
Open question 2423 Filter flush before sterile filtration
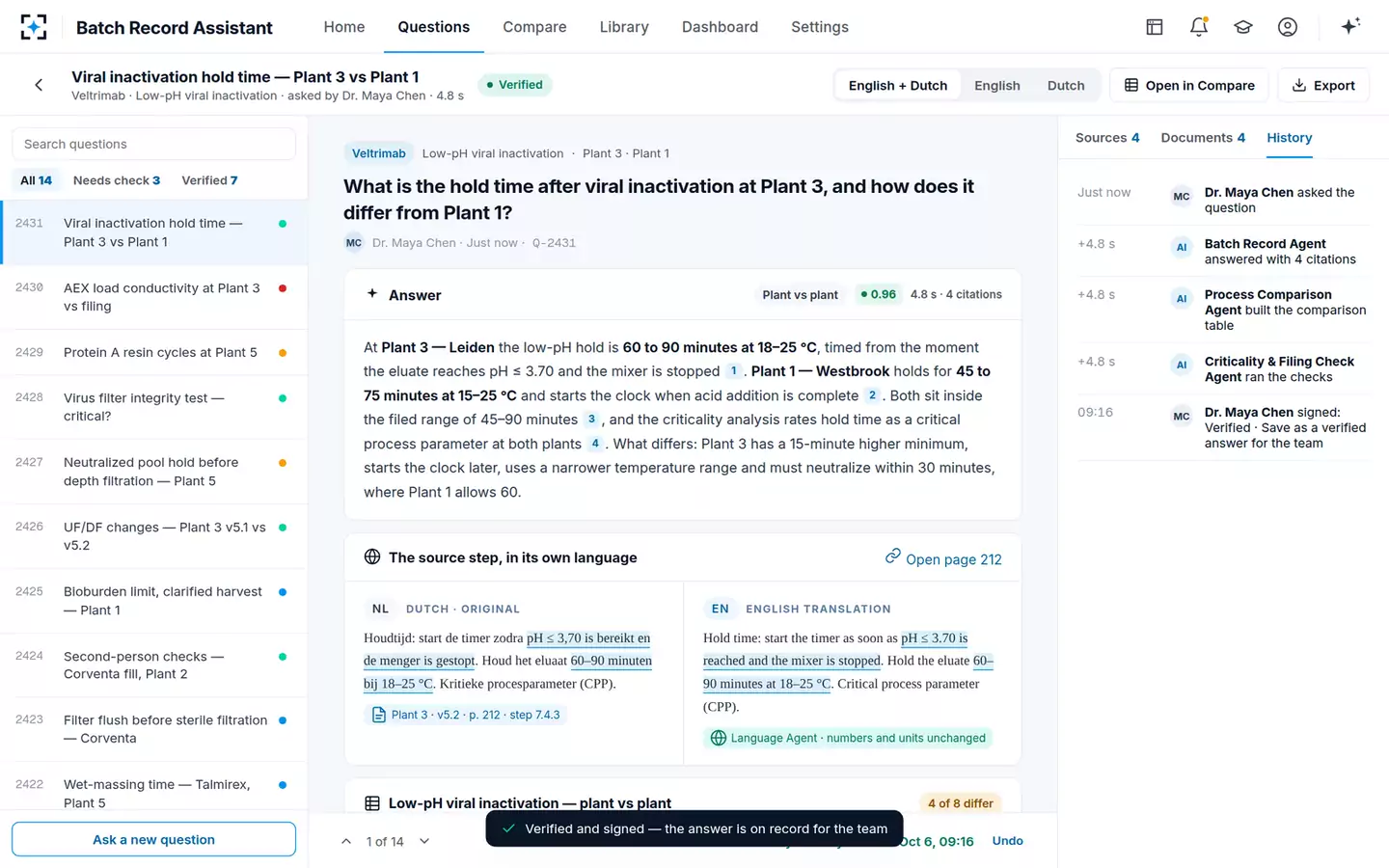click(154, 729)
